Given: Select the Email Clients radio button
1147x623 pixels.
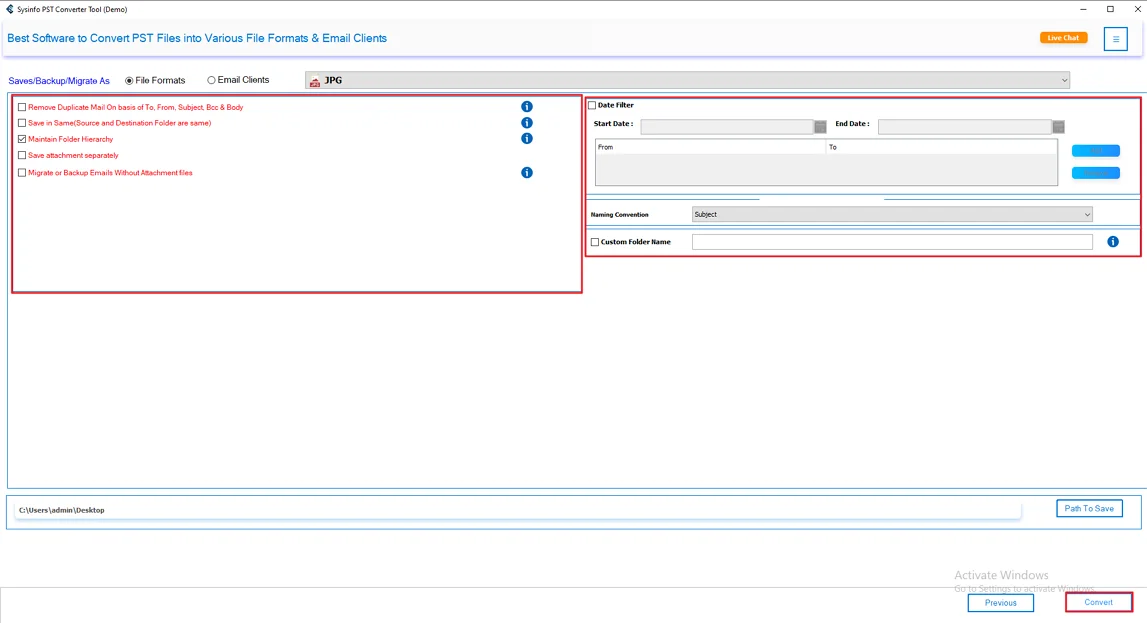Looking at the screenshot, I should coord(211,79).
